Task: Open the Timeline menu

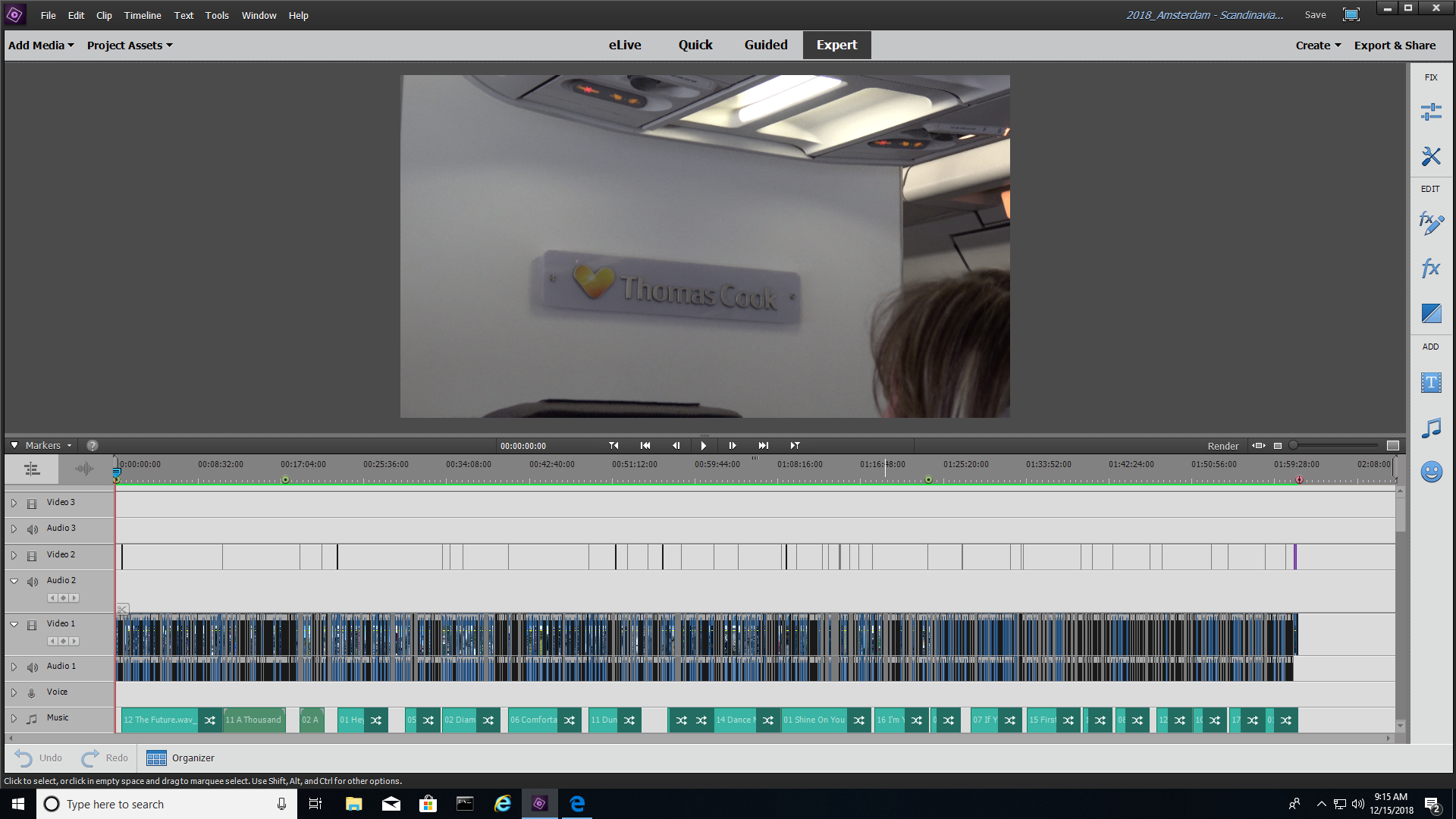Action: pos(142,15)
